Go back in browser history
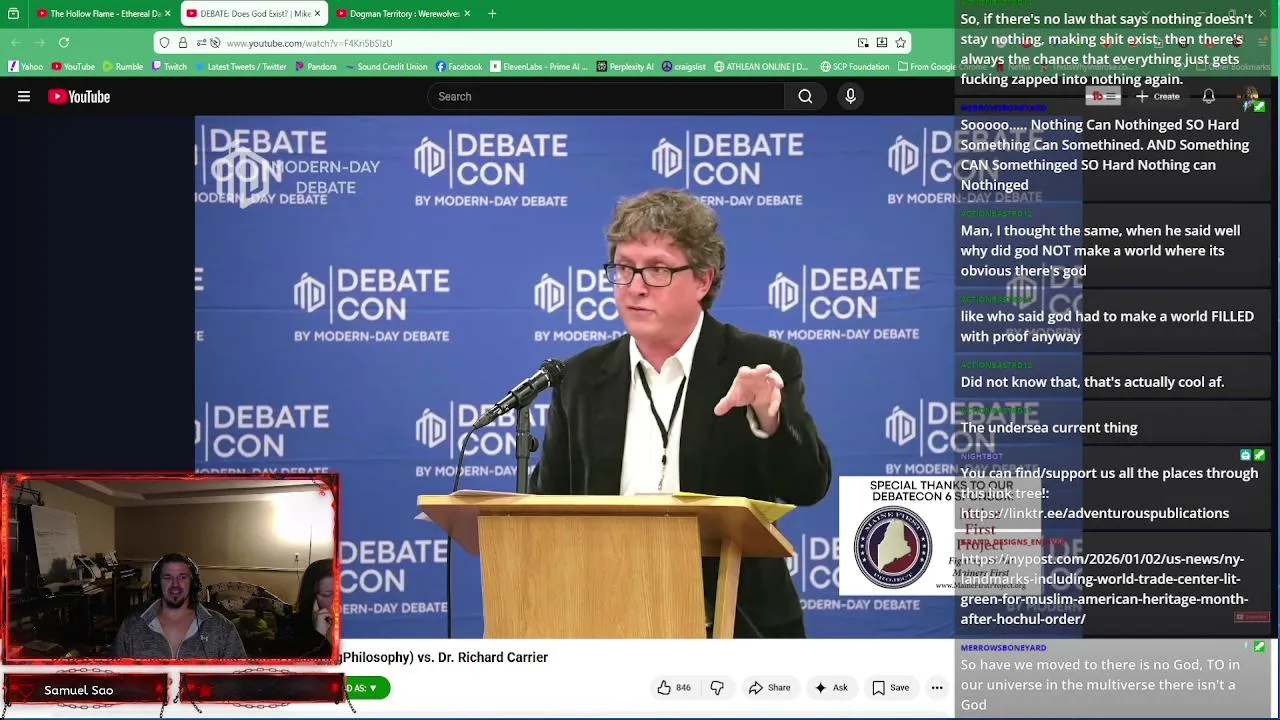This screenshot has height=720, width=1280. tap(16, 42)
